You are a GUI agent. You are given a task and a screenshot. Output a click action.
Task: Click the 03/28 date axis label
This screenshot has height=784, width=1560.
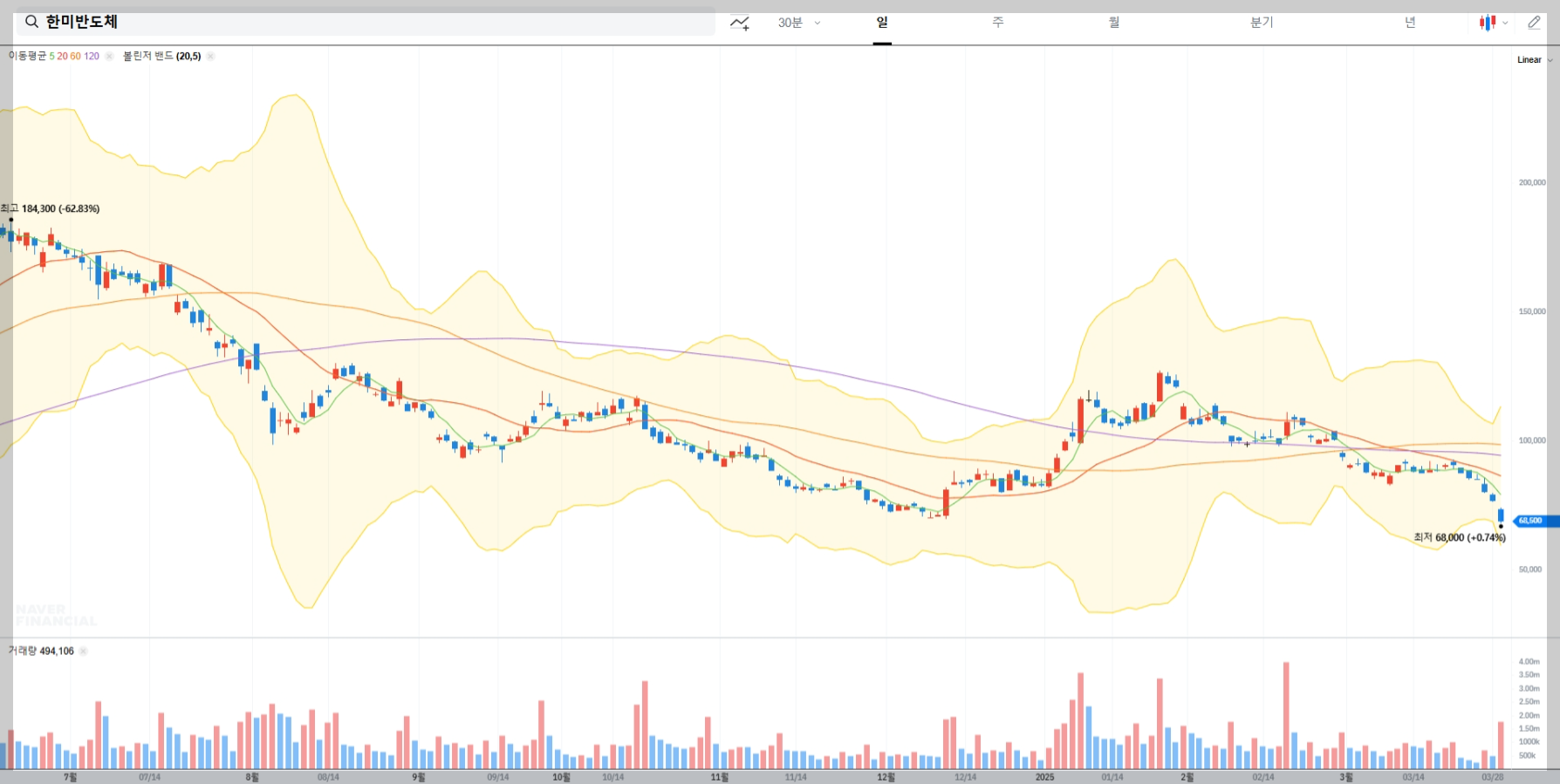tap(1493, 777)
